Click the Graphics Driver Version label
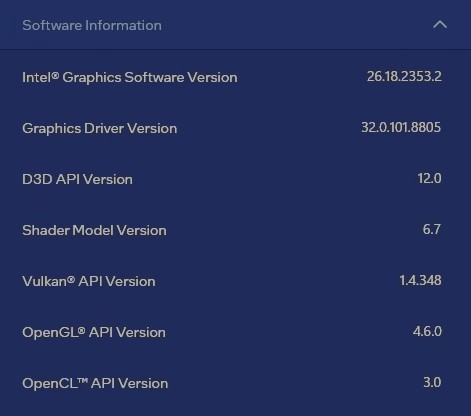Viewport: 471px width, 416px height. pyautogui.click(x=100, y=129)
